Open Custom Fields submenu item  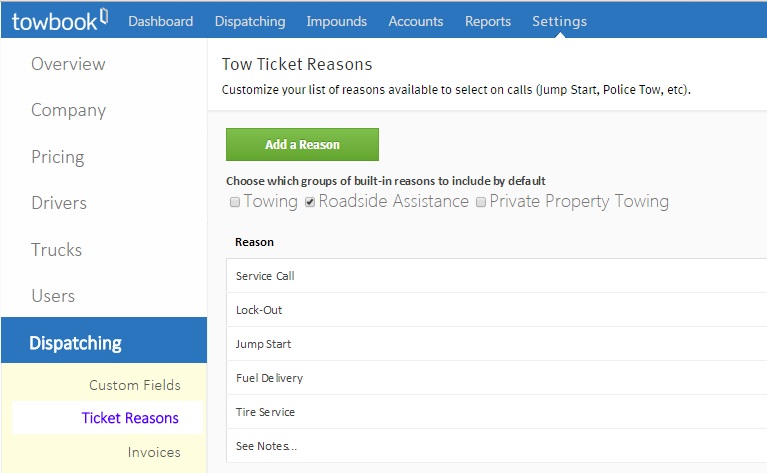pos(135,385)
